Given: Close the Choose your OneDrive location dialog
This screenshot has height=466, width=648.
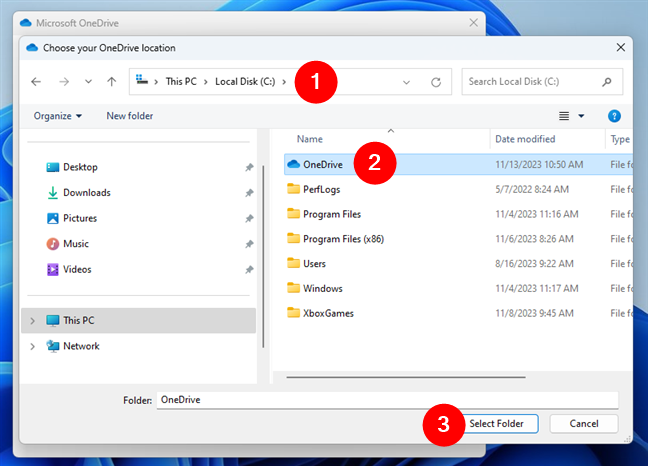Looking at the screenshot, I should pyautogui.click(x=621, y=48).
